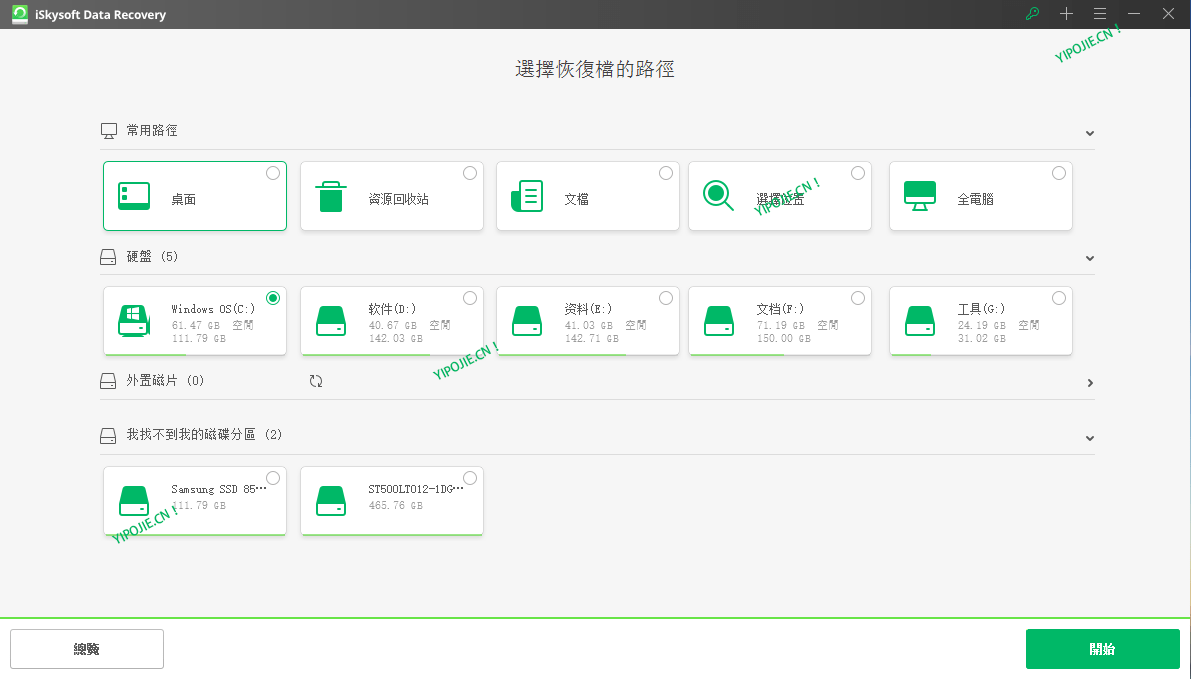Click the 開始 start button

(1103, 648)
